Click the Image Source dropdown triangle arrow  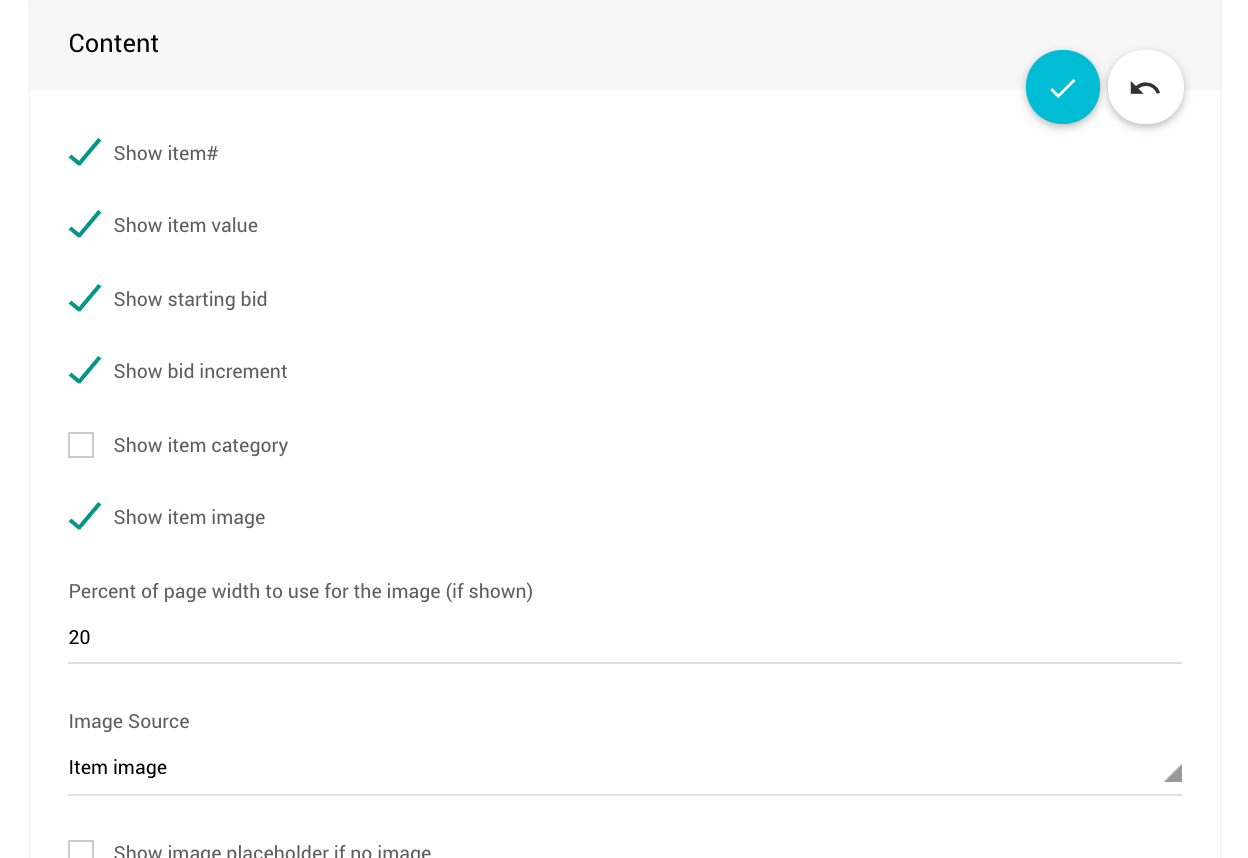1173,773
